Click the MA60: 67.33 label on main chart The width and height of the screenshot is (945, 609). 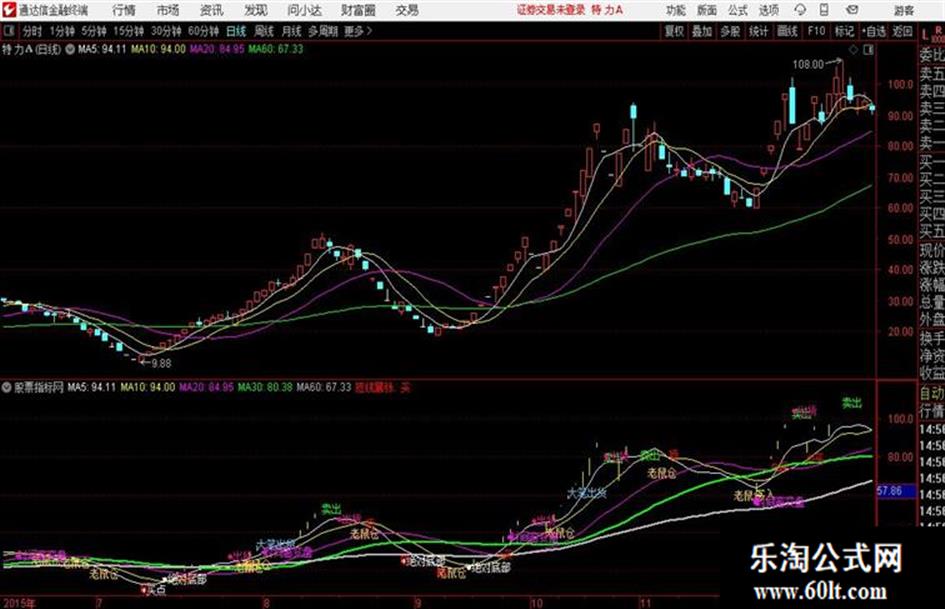[x=276, y=49]
